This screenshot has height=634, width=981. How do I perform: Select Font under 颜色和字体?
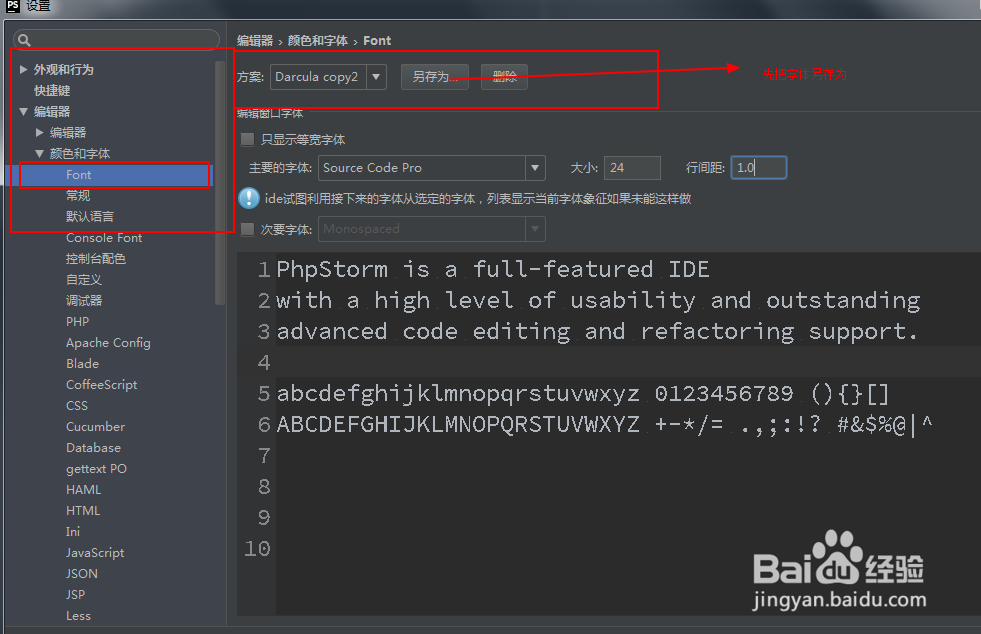(x=79, y=175)
